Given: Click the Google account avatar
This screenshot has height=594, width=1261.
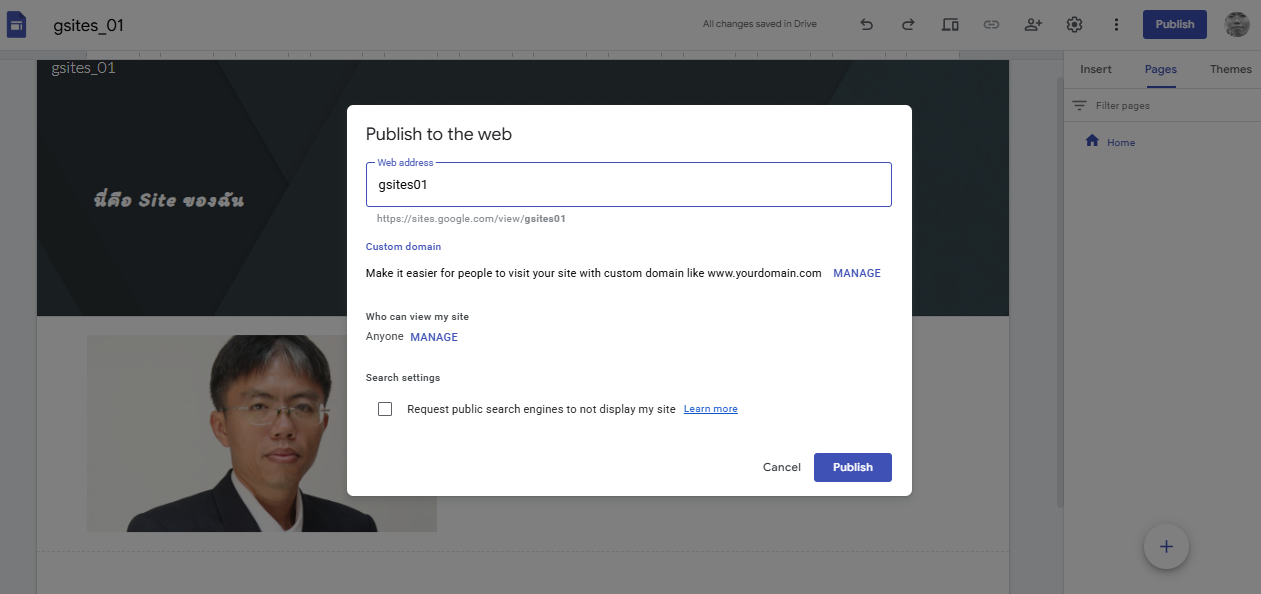Looking at the screenshot, I should coord(1237,25).
